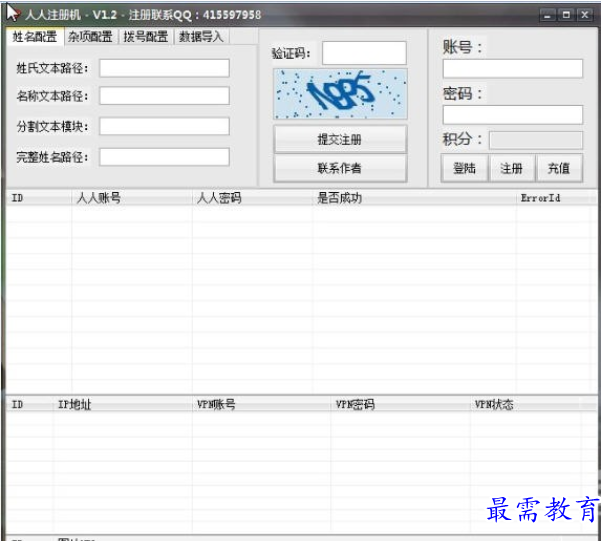This screenshot has width=608, height=541.
Task: Go to the 数据导入 tab
Action: tap(201, 37)
